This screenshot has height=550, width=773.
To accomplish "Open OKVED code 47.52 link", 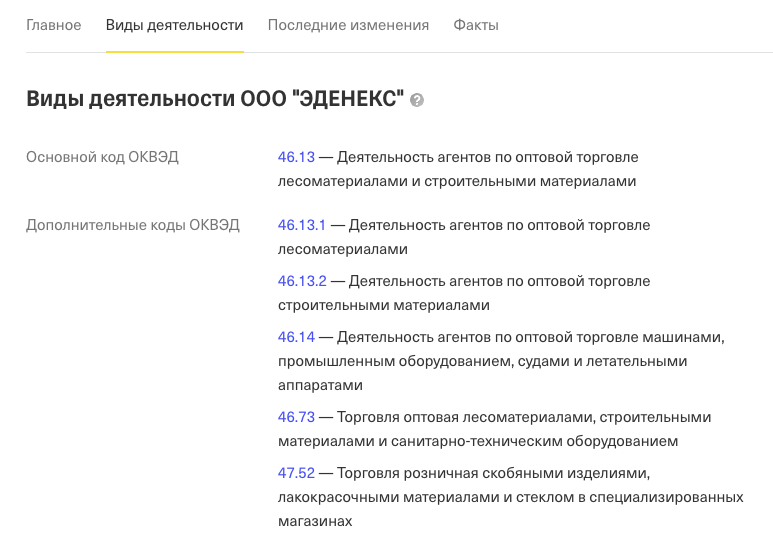I will pyautogui.click(x=296, y=473).
